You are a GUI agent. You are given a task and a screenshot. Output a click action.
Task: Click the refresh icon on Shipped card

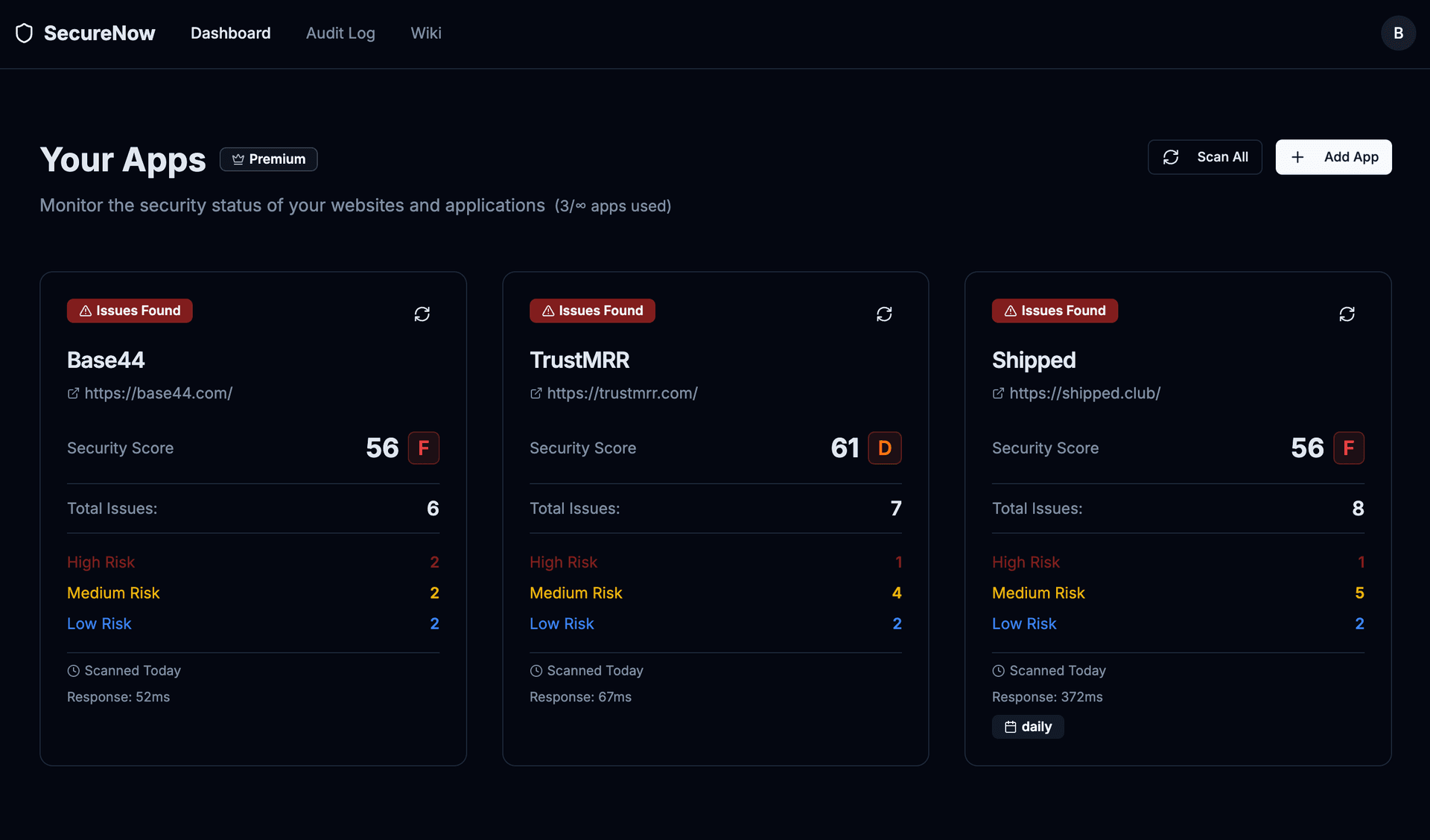tap(1347, 314)
